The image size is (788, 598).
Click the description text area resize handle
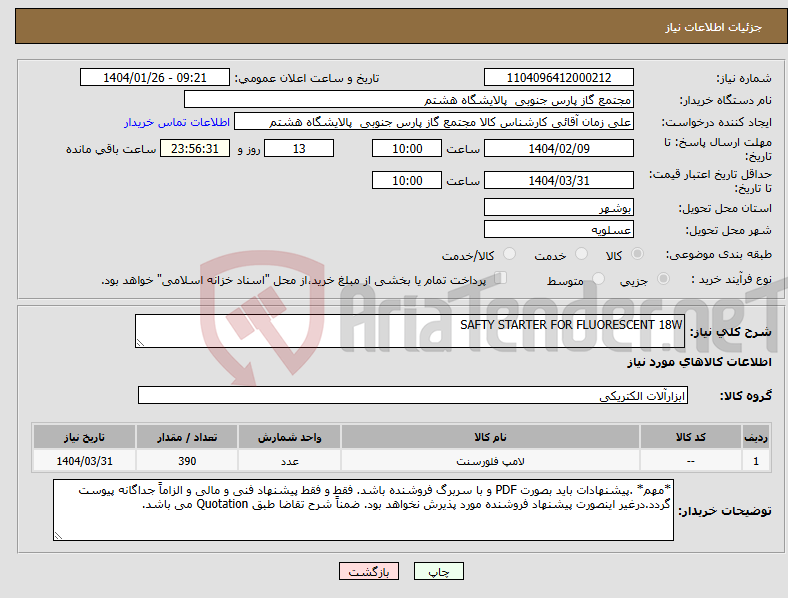[x=140, y=343]
